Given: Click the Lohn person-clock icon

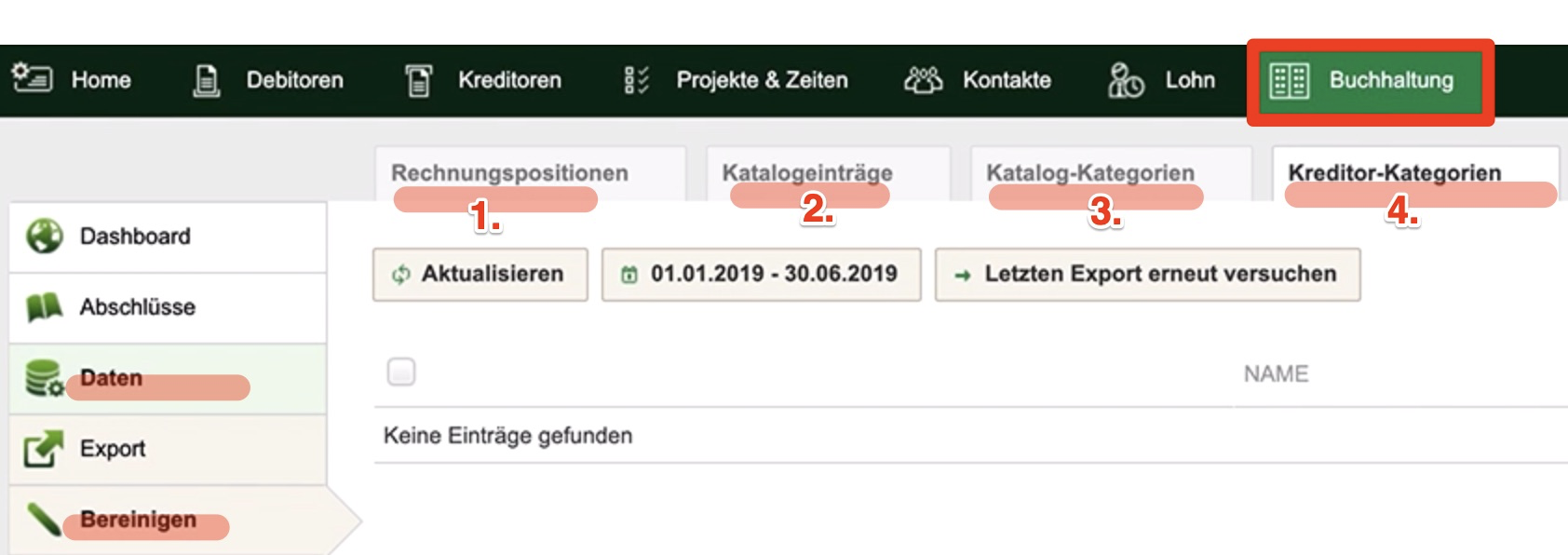Looking at the screenshot, I should point(1126,80).
